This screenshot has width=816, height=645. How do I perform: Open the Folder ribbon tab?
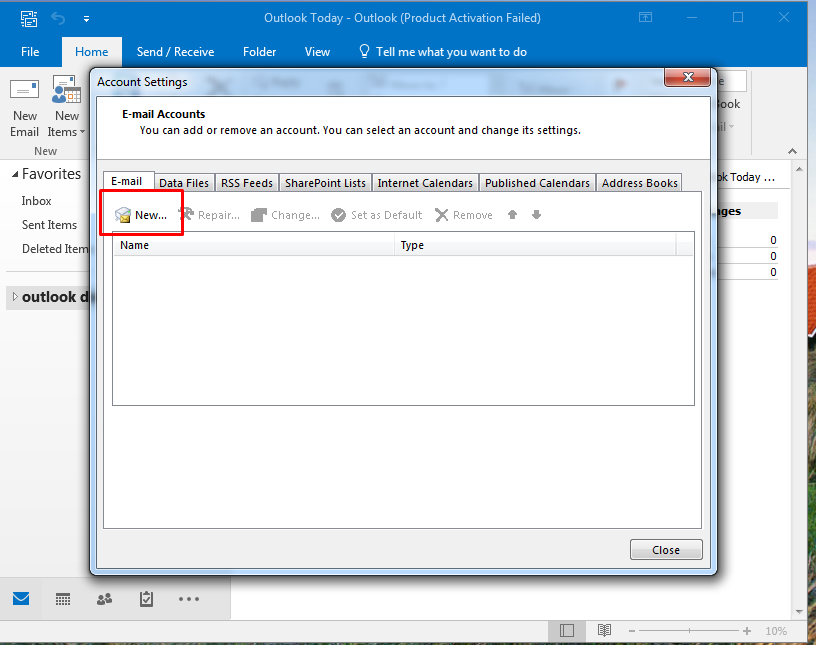pos(259,52)
